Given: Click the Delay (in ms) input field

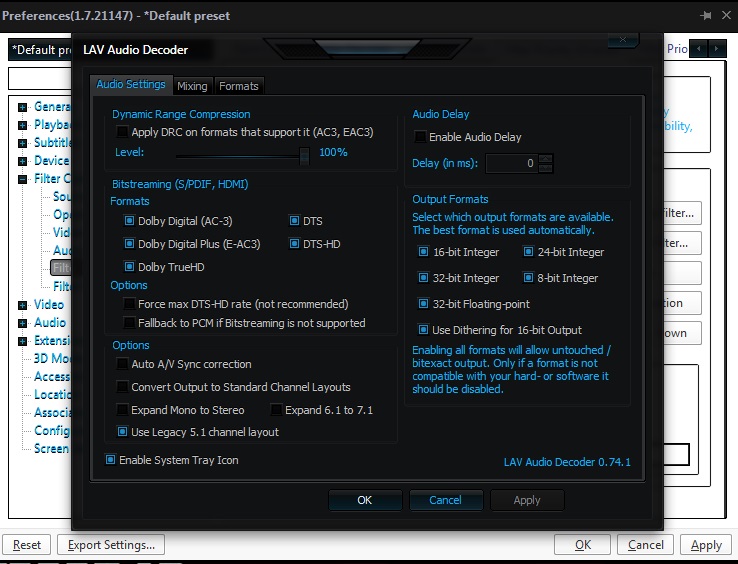Looking at the screenshot, I should 512,163.
